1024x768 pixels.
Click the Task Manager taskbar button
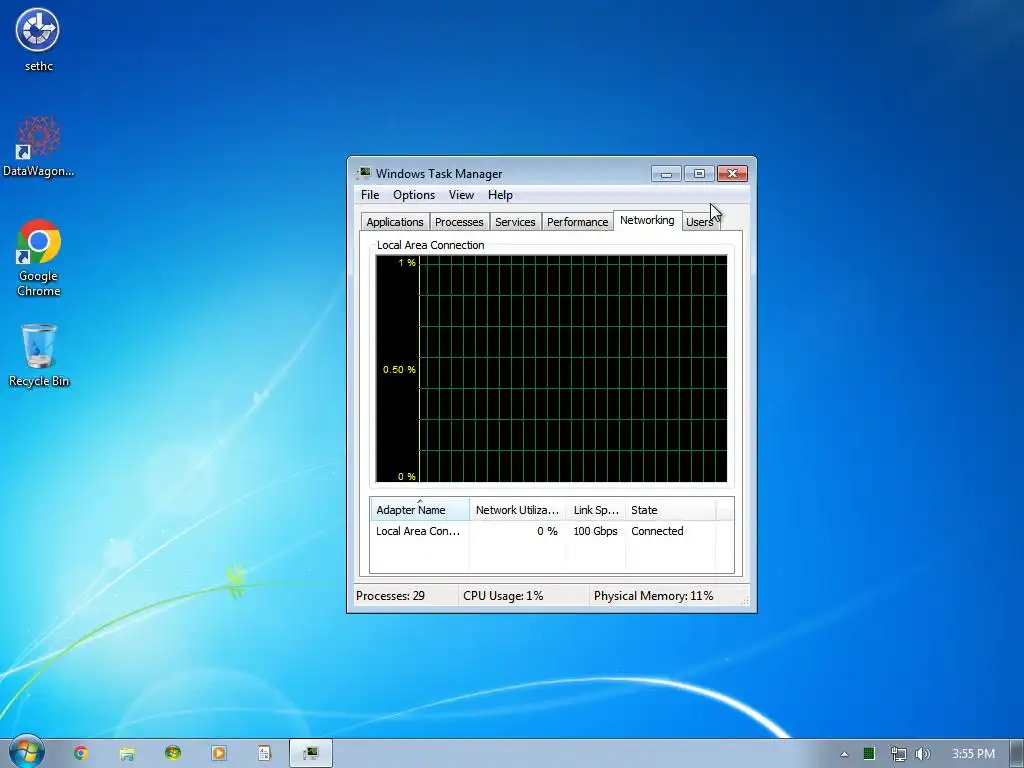pyautogui.click(x=311, y=753)
